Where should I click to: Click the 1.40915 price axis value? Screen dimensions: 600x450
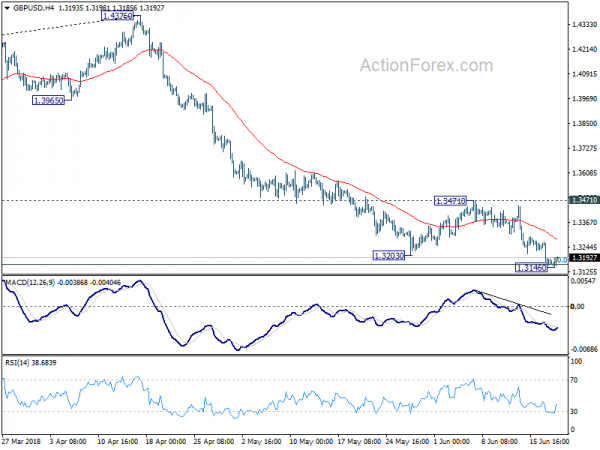tap(584, 74)
